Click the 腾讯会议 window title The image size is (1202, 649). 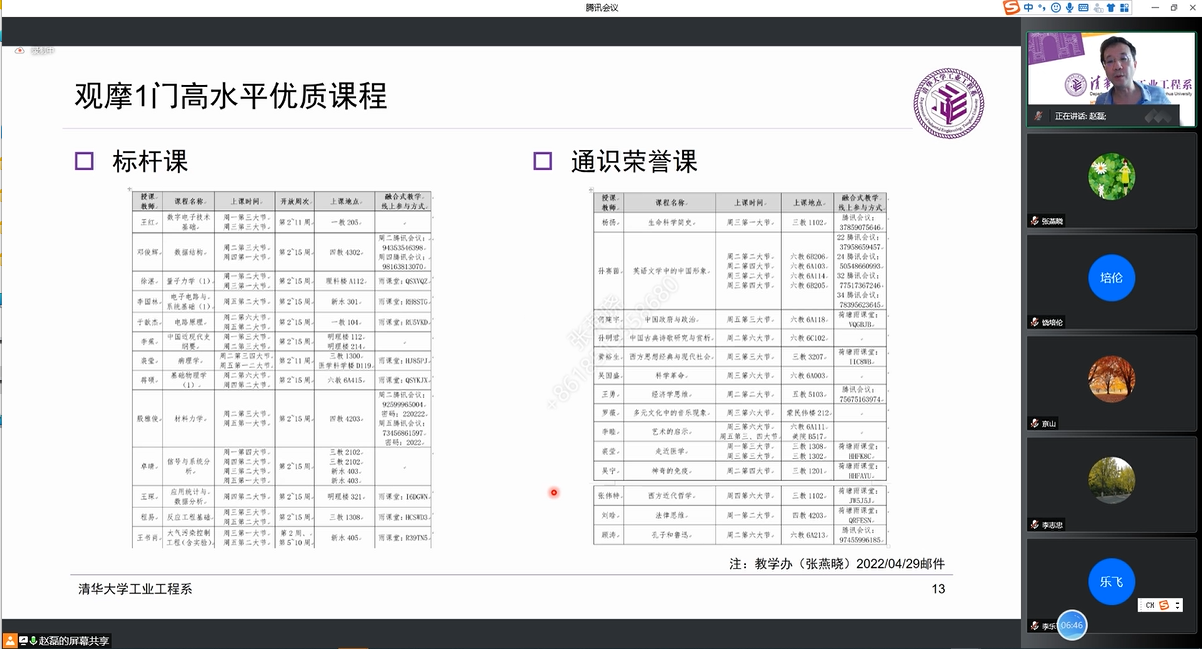pyautogui.click(x=601, y=8)
